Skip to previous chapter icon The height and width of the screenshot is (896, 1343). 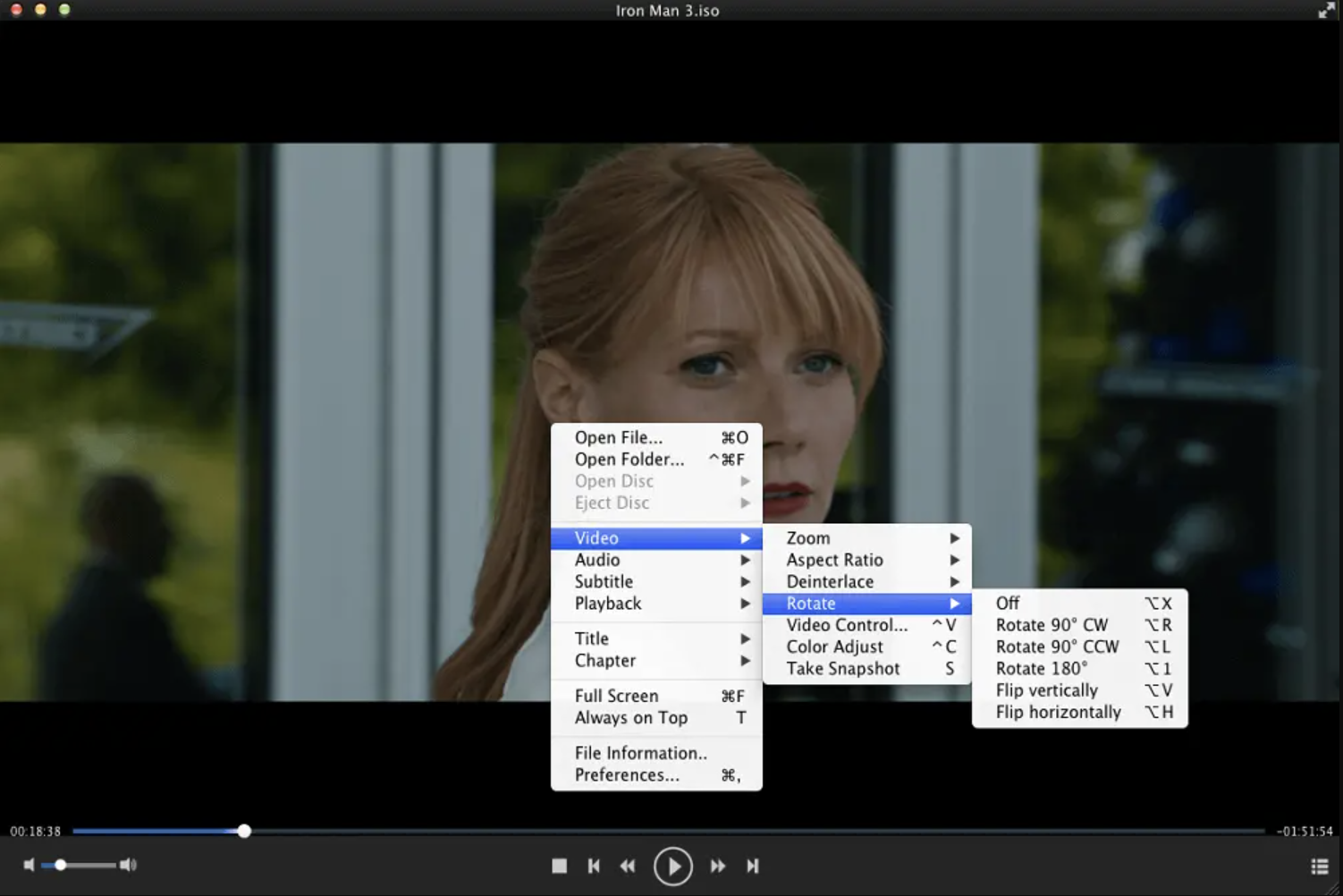pyautogui.click(x=594, y=866)
